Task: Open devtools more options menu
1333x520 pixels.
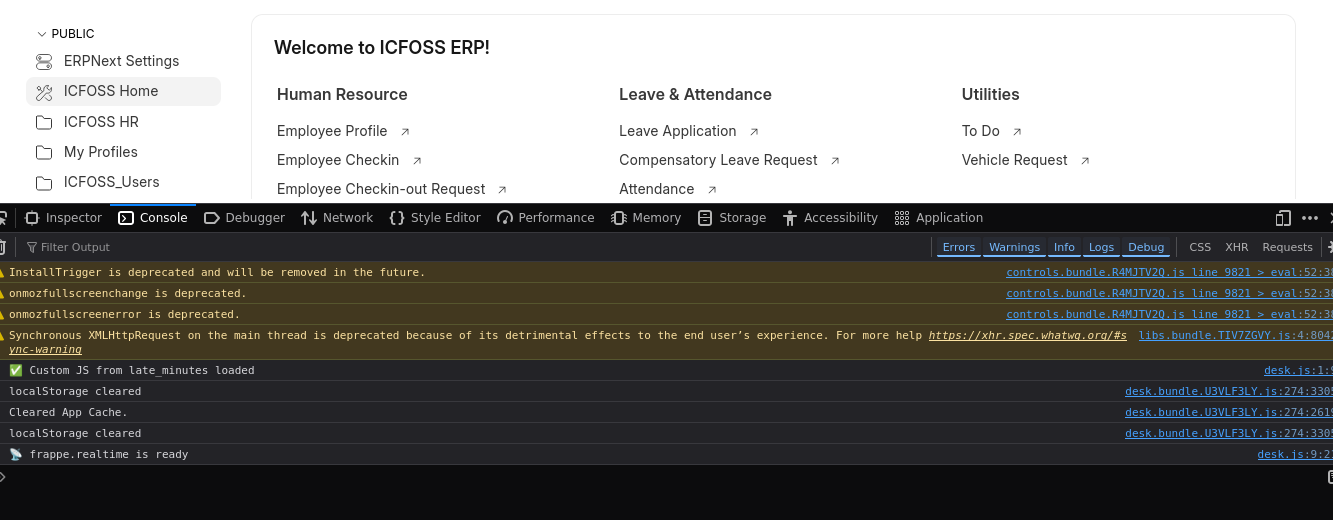Action: tap(1310, 218)
